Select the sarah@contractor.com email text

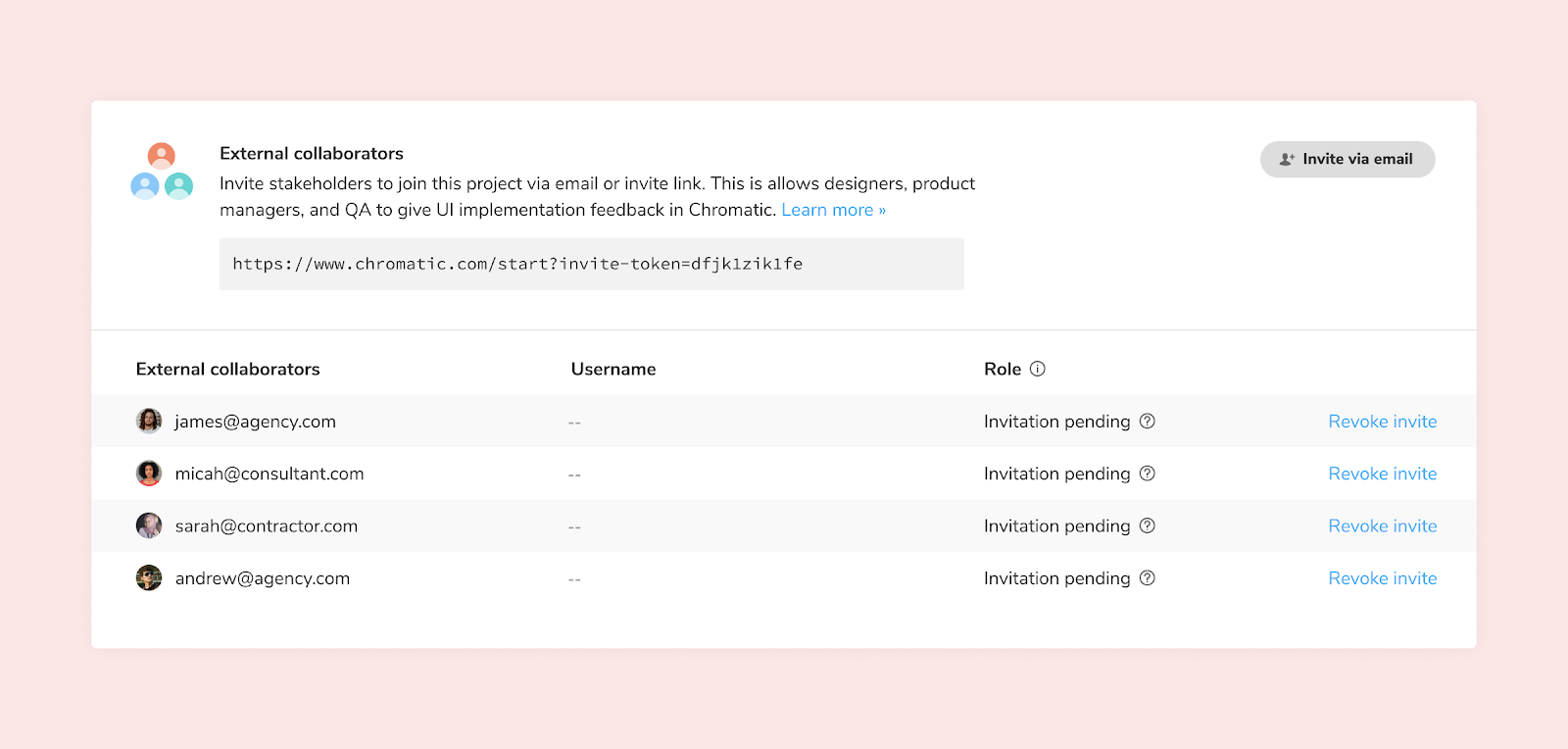[267, 526]
